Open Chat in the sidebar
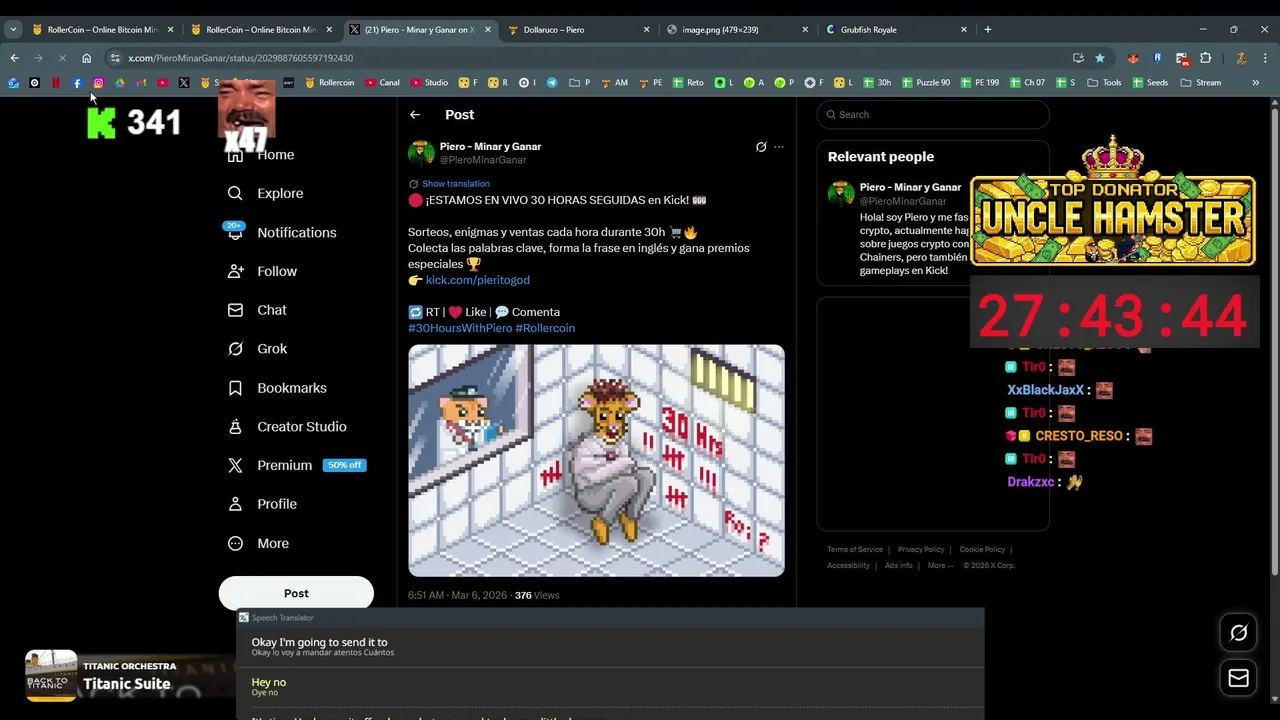This screenshot has width=1280, height=720. click(257, 310)
